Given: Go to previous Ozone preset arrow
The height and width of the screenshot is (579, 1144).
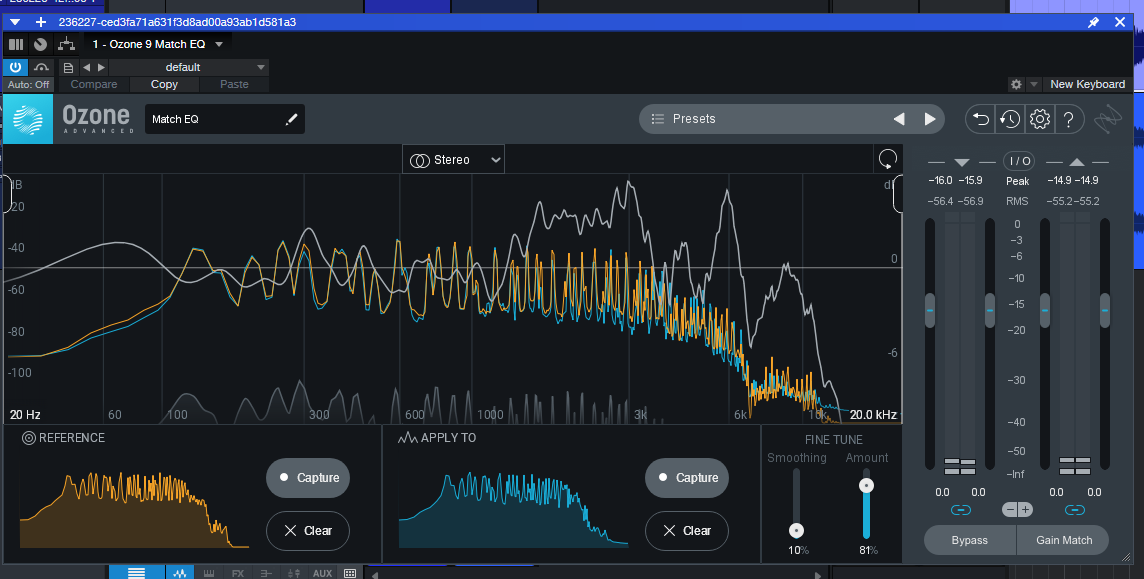Looking at the screenshot, I should [x=899, y=119].
